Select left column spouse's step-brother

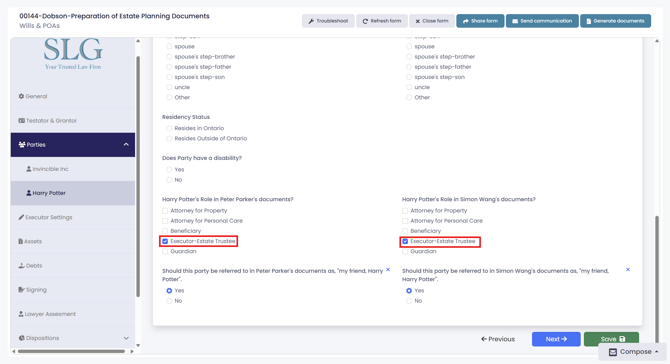(x=169, y=57)
